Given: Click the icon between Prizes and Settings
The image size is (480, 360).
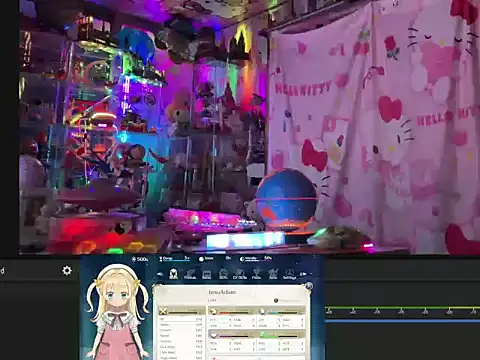Looking at the screenshot, I should click(273, 274).
